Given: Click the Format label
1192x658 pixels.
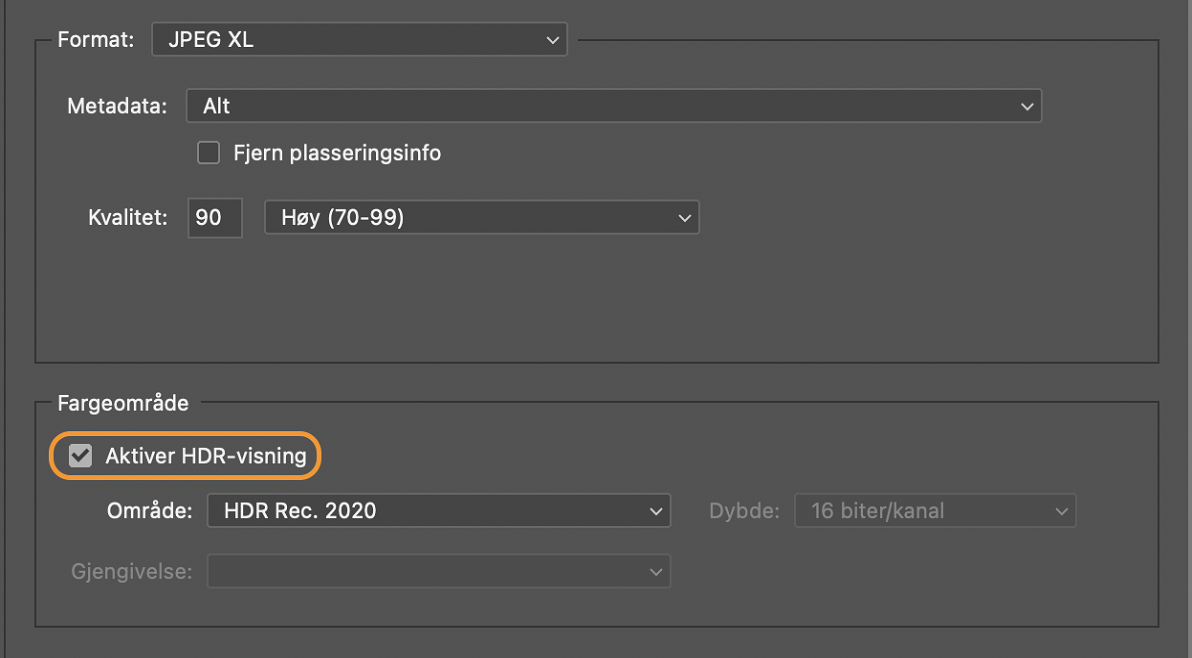Looking at the screenshot, I should click(95, 39).
